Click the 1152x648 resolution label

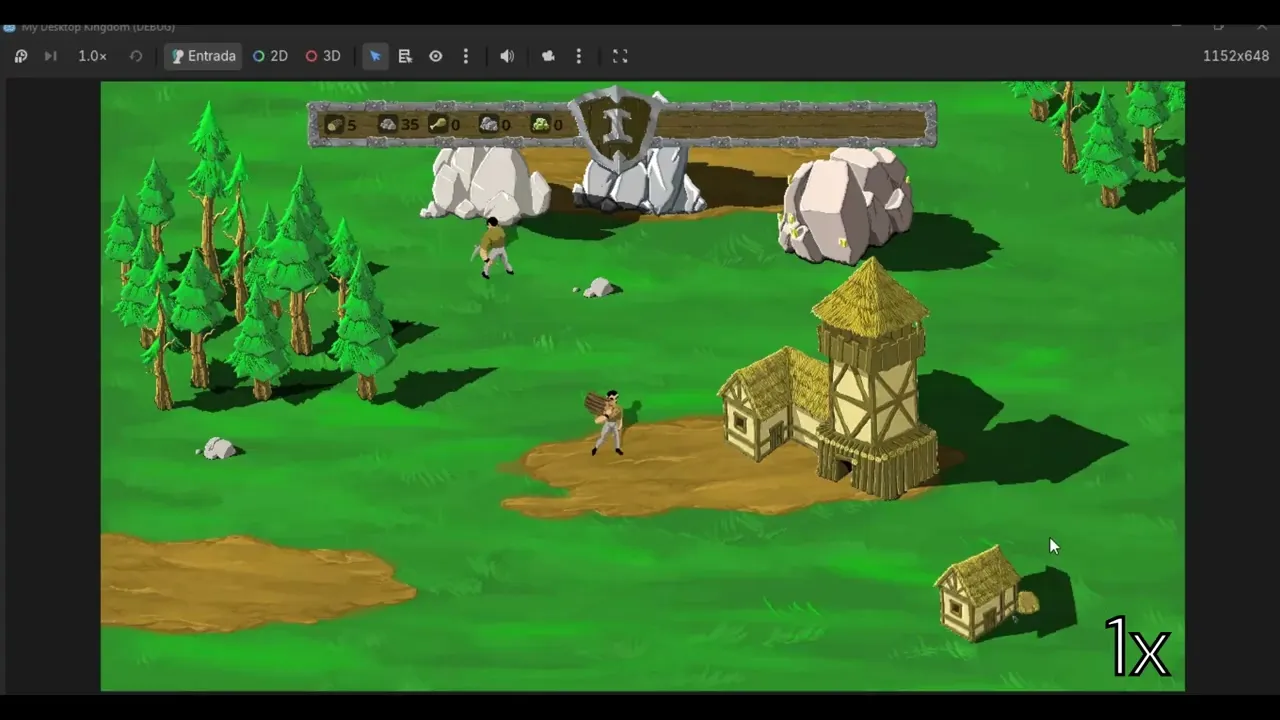pos(1236,56)
